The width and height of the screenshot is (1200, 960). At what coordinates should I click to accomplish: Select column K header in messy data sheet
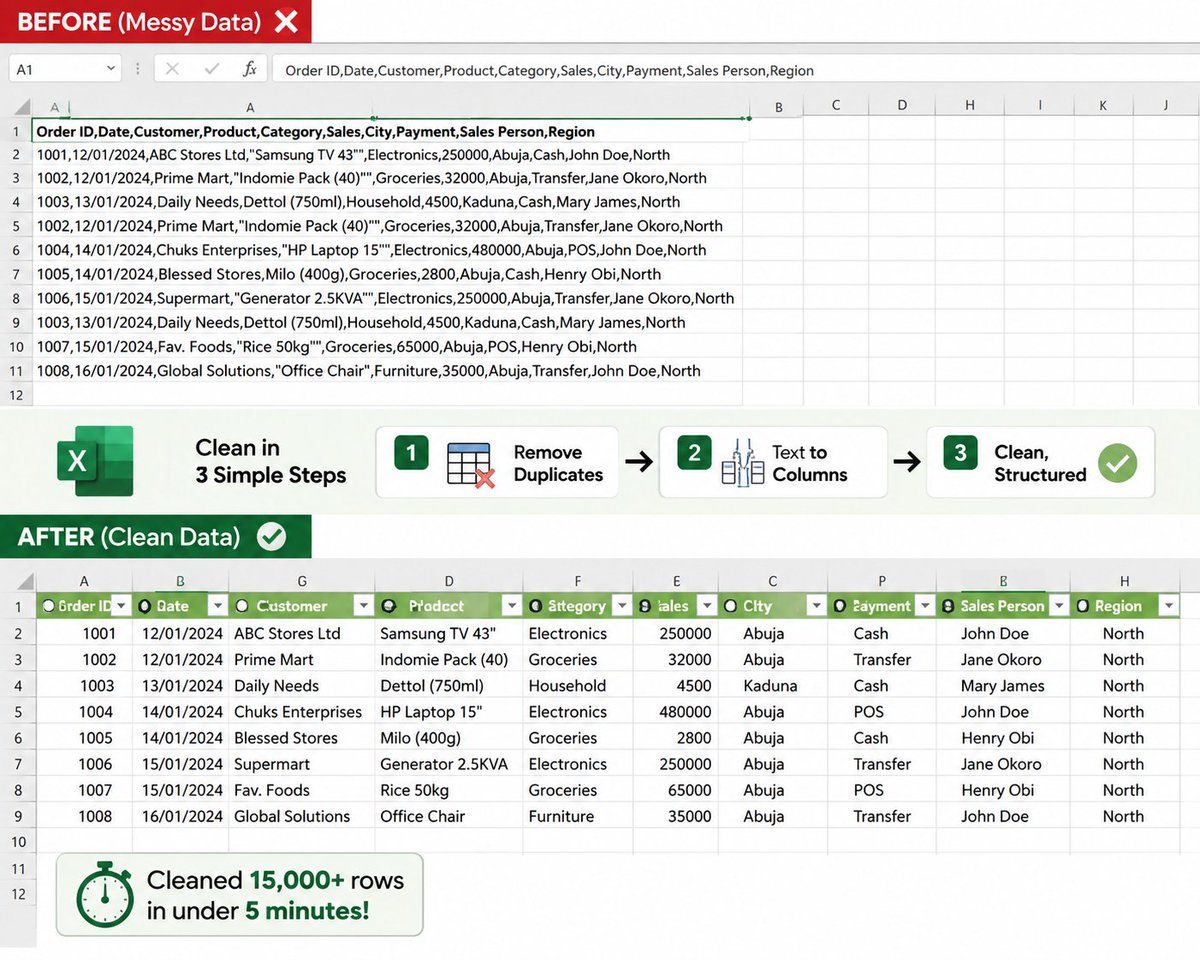[x=1103, y=106]
